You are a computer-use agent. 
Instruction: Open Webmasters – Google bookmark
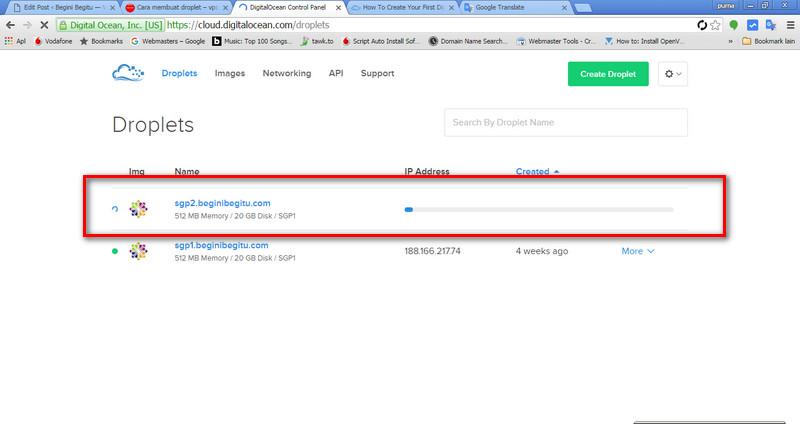(168, 41)
